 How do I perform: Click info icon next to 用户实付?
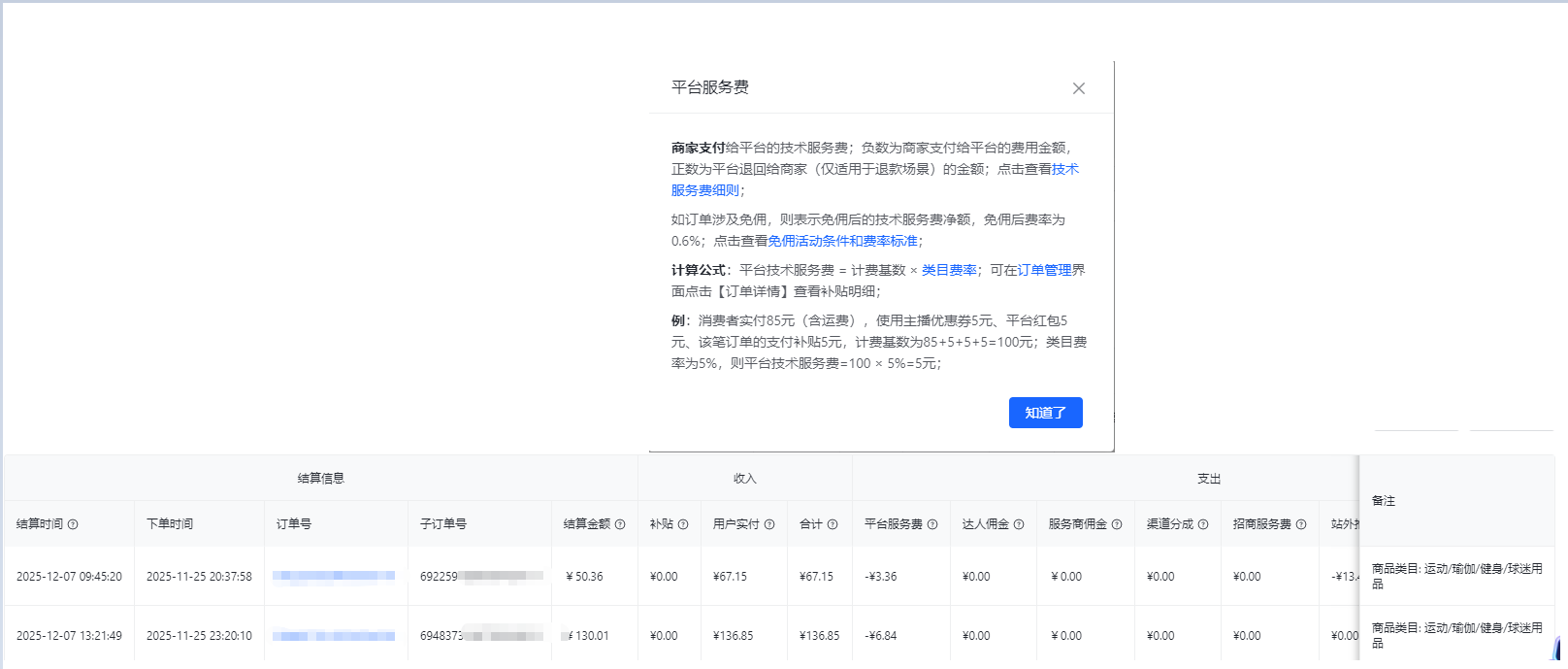click(x=769, y=524)
